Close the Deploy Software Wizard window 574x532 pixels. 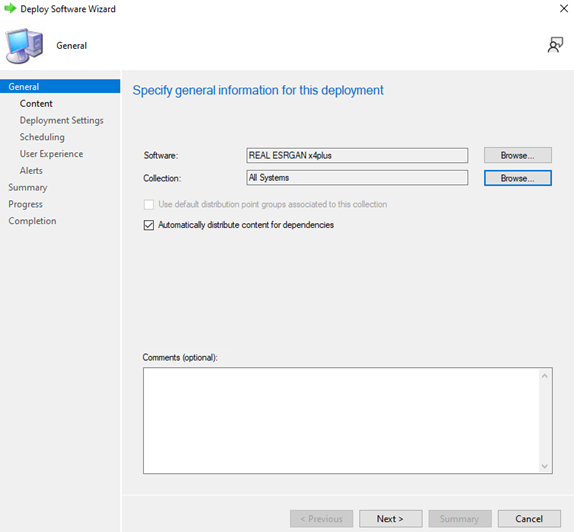tap(564, 8)
